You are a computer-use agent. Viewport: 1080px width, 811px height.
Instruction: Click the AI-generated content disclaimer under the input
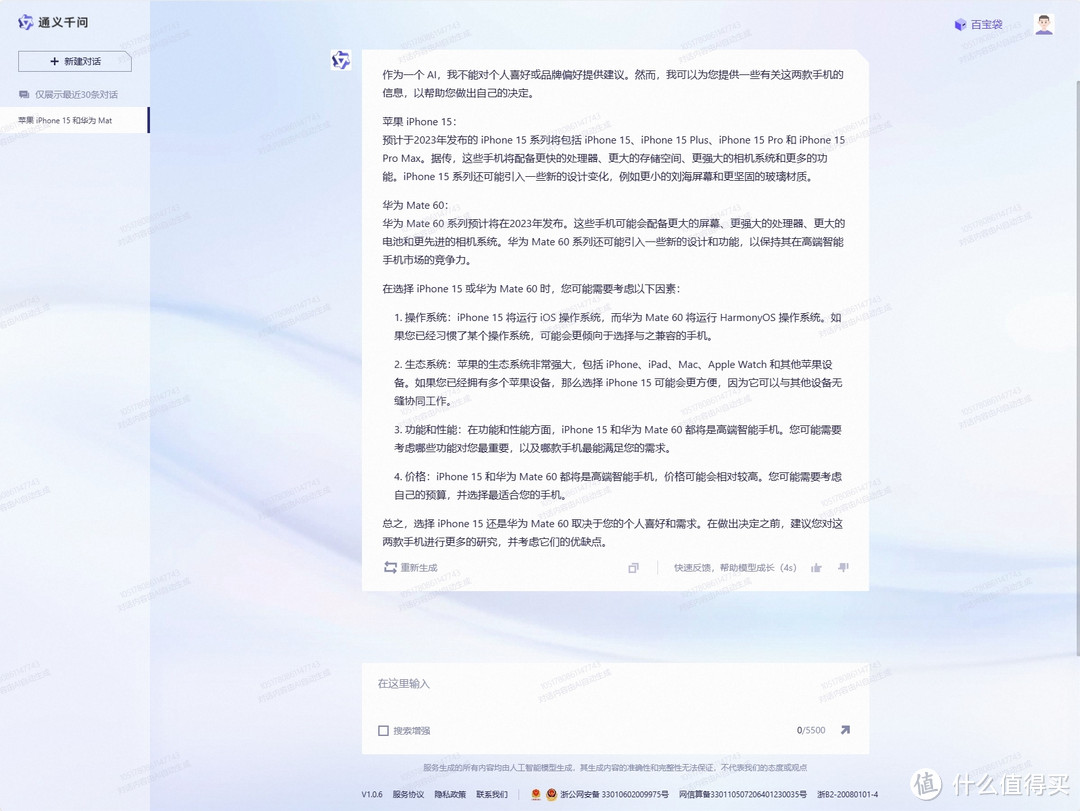pyautogui.click(x=615, y=768)
